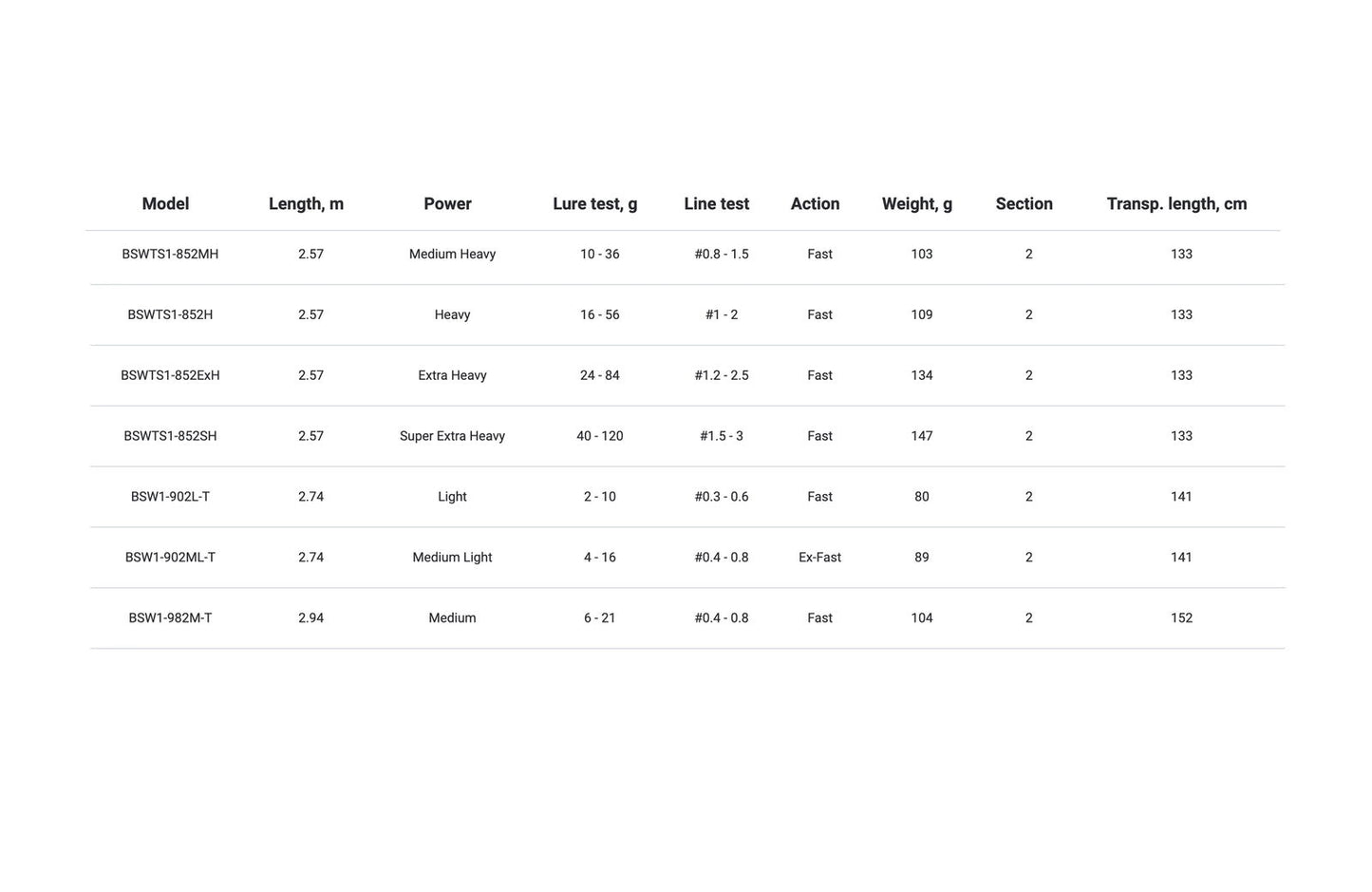Click the BSWTS1-852ExH model name
This screenshot has height=892, width=1372.
(x=170, y=376)
